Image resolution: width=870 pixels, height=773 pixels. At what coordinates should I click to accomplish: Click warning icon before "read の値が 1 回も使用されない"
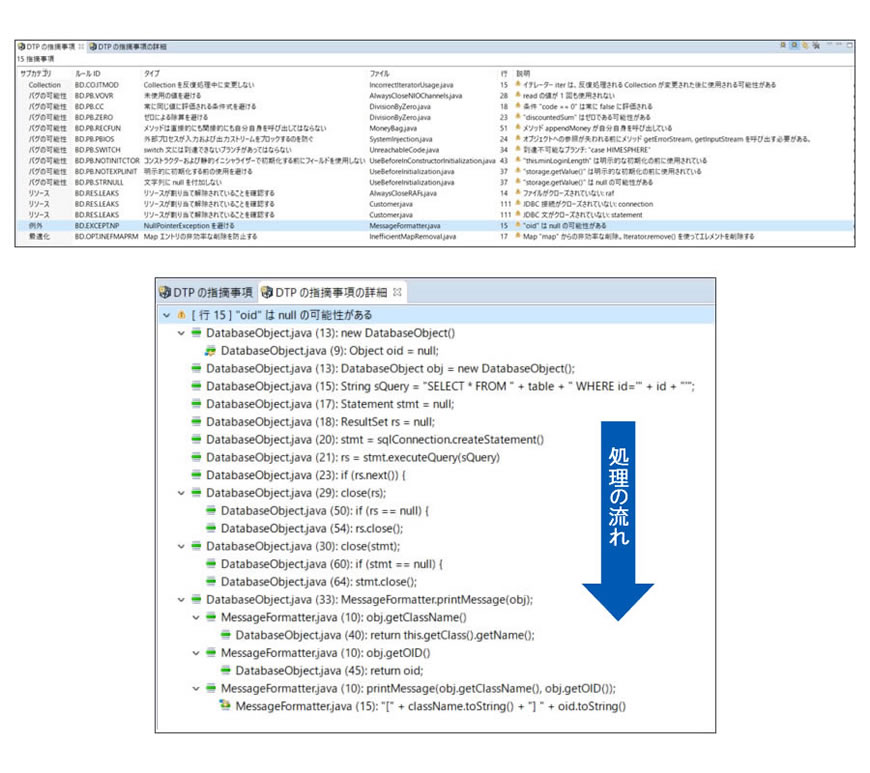point(518,95)
